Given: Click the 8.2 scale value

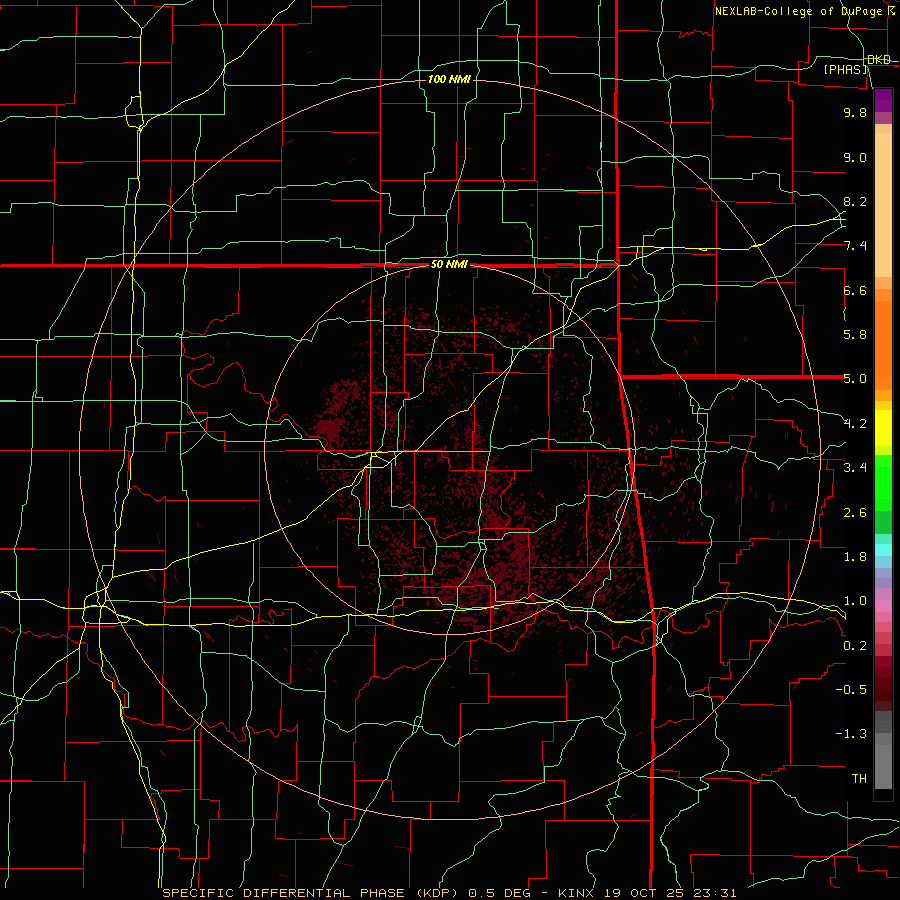Looking at the screenshot, I should tap(855, 201).
